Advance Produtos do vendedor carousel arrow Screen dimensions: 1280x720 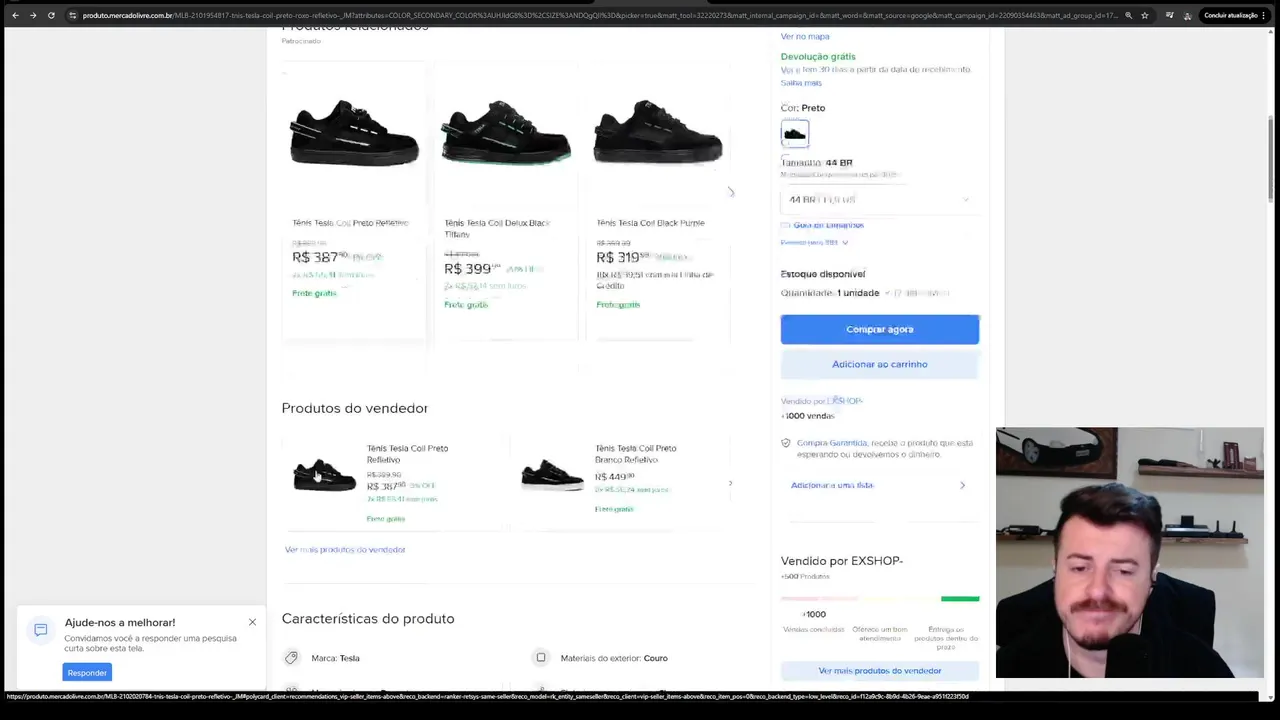730,483
